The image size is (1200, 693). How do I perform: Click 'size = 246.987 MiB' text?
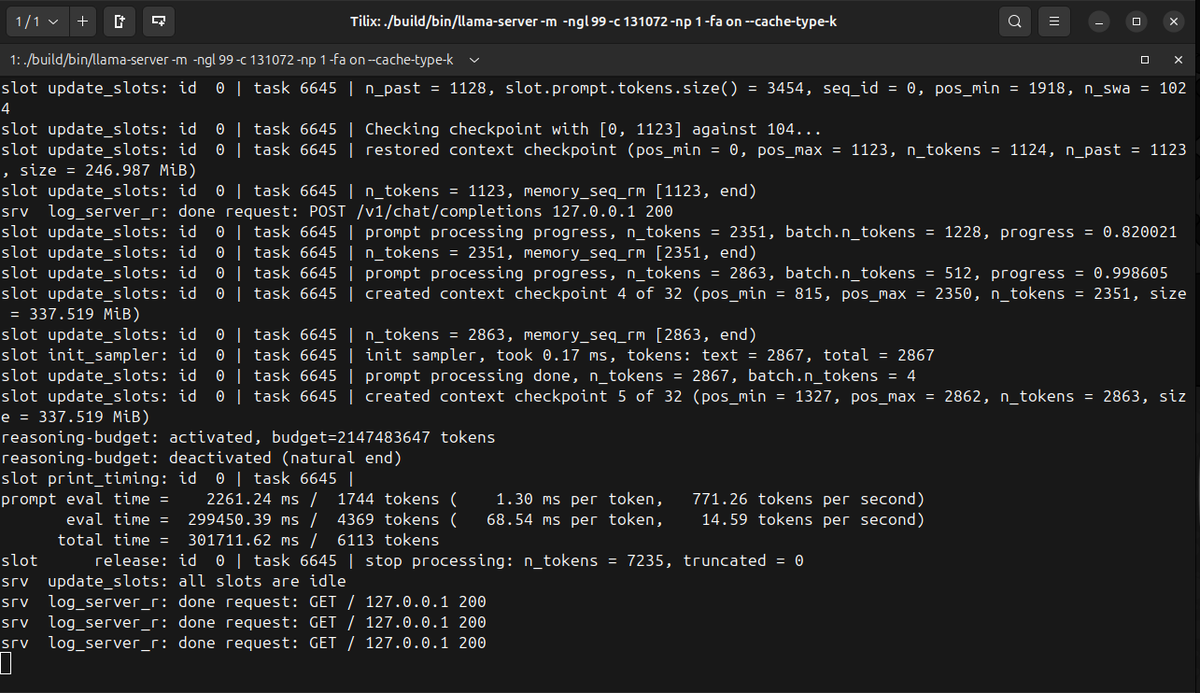click(106, 170)
